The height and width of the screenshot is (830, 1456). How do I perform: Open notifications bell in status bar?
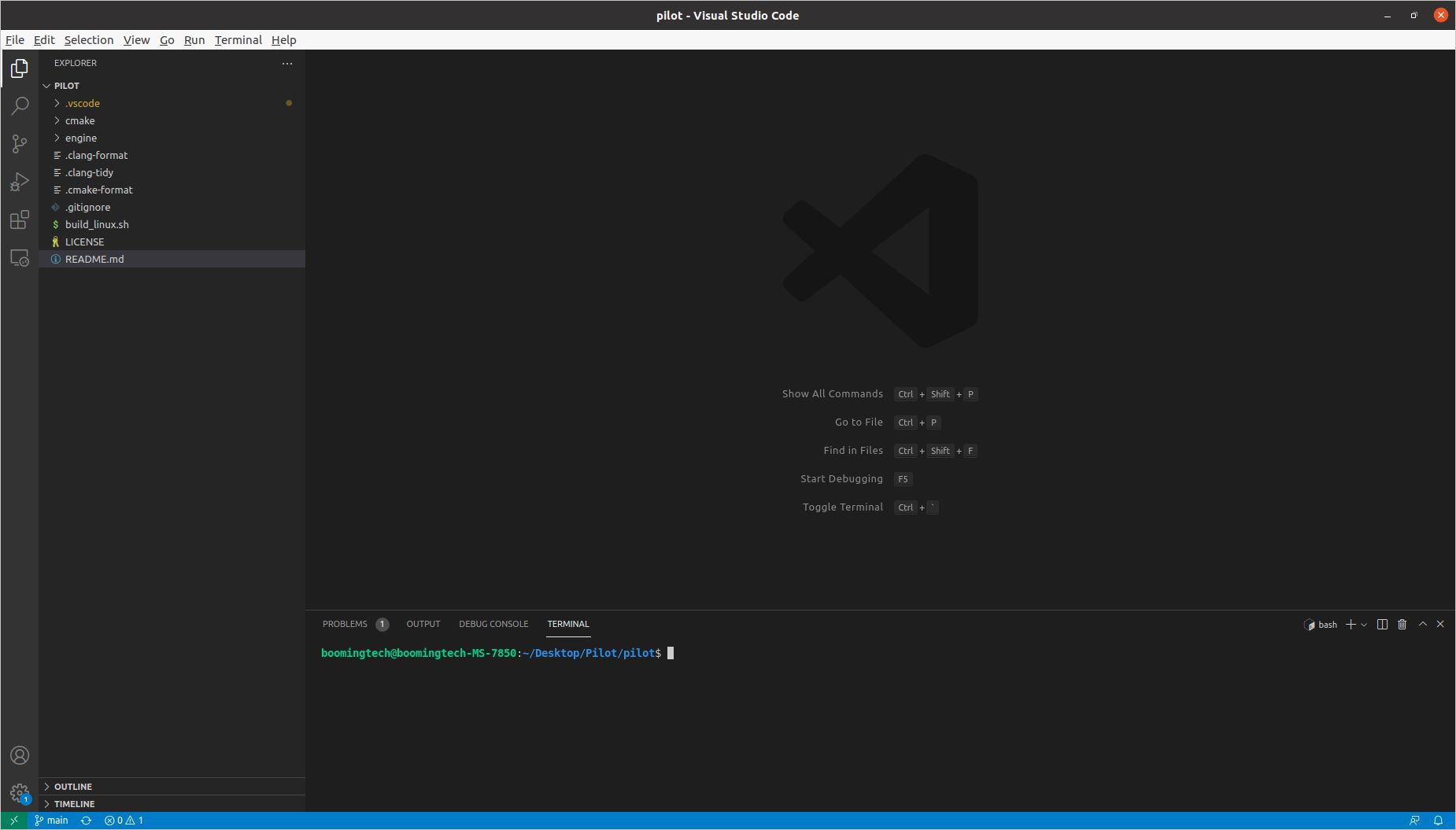[x=1438, y=821]
